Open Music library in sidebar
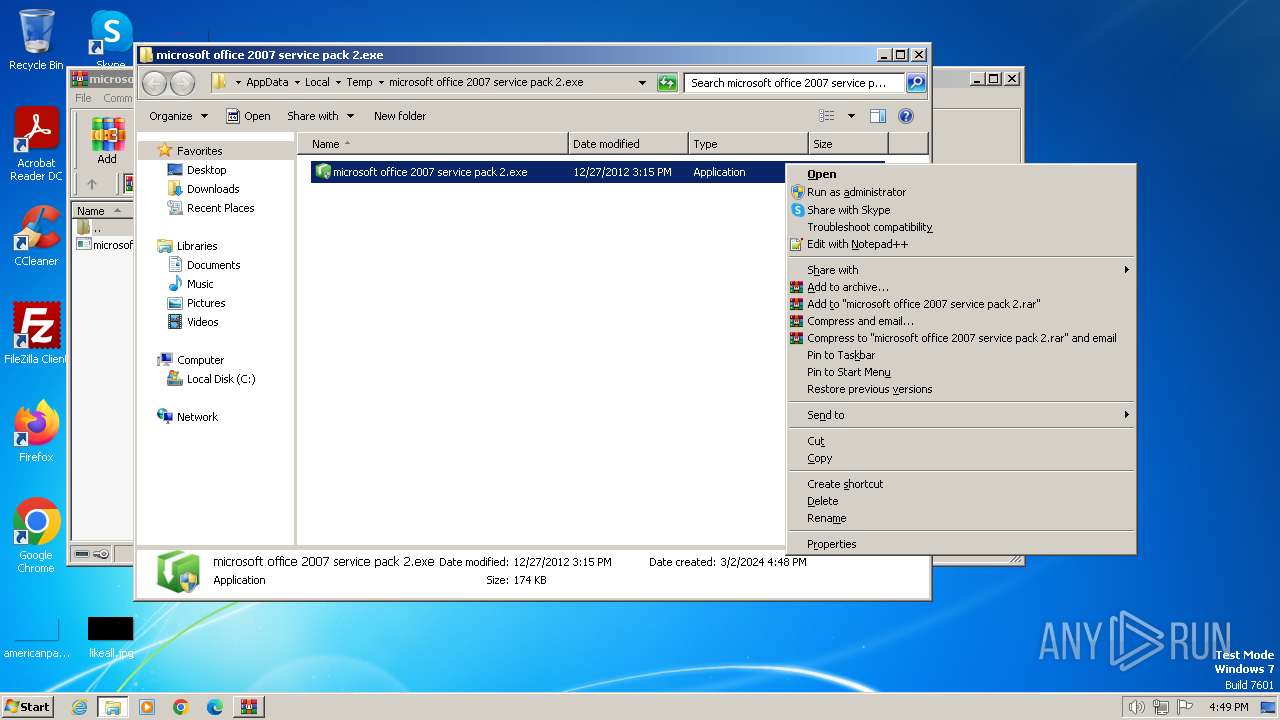1280x720 pixels. point(200,284)
